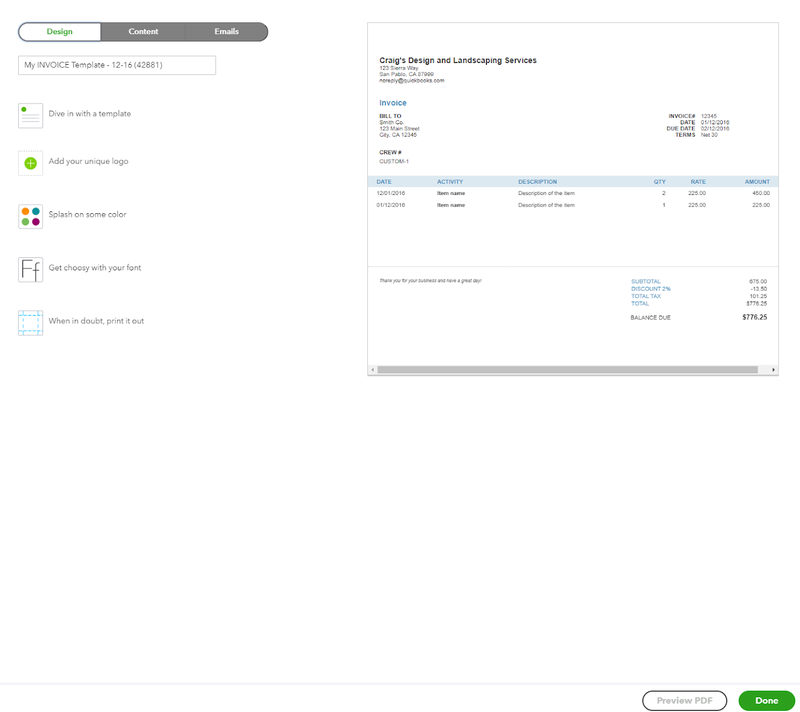Image resolution: width=800 pixels, height=712 pixels.
Task: Switch to the Design tab
Action: [x=60, y=32]
